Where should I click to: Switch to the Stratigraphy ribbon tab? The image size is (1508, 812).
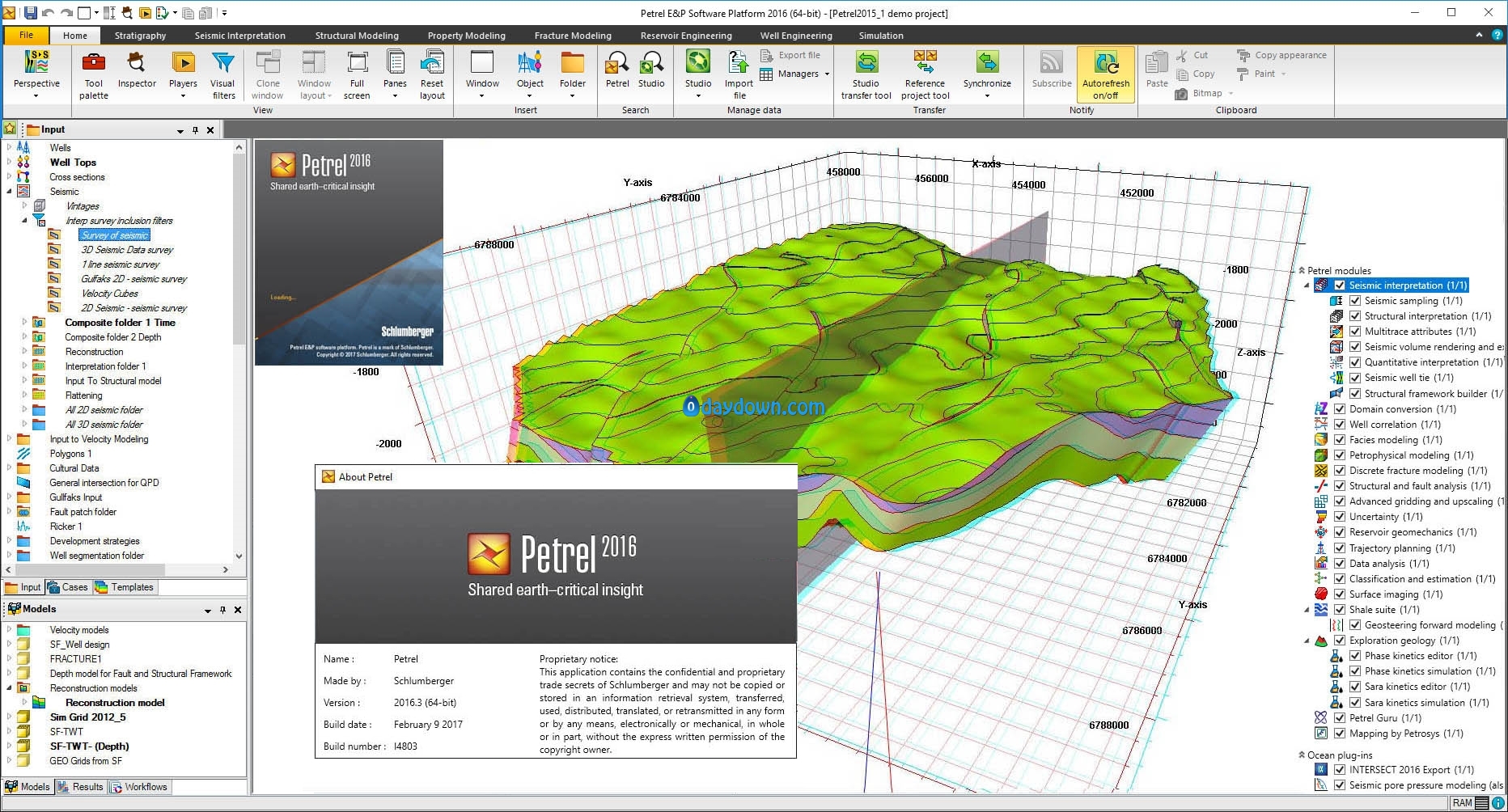click(x=140, y=36)
